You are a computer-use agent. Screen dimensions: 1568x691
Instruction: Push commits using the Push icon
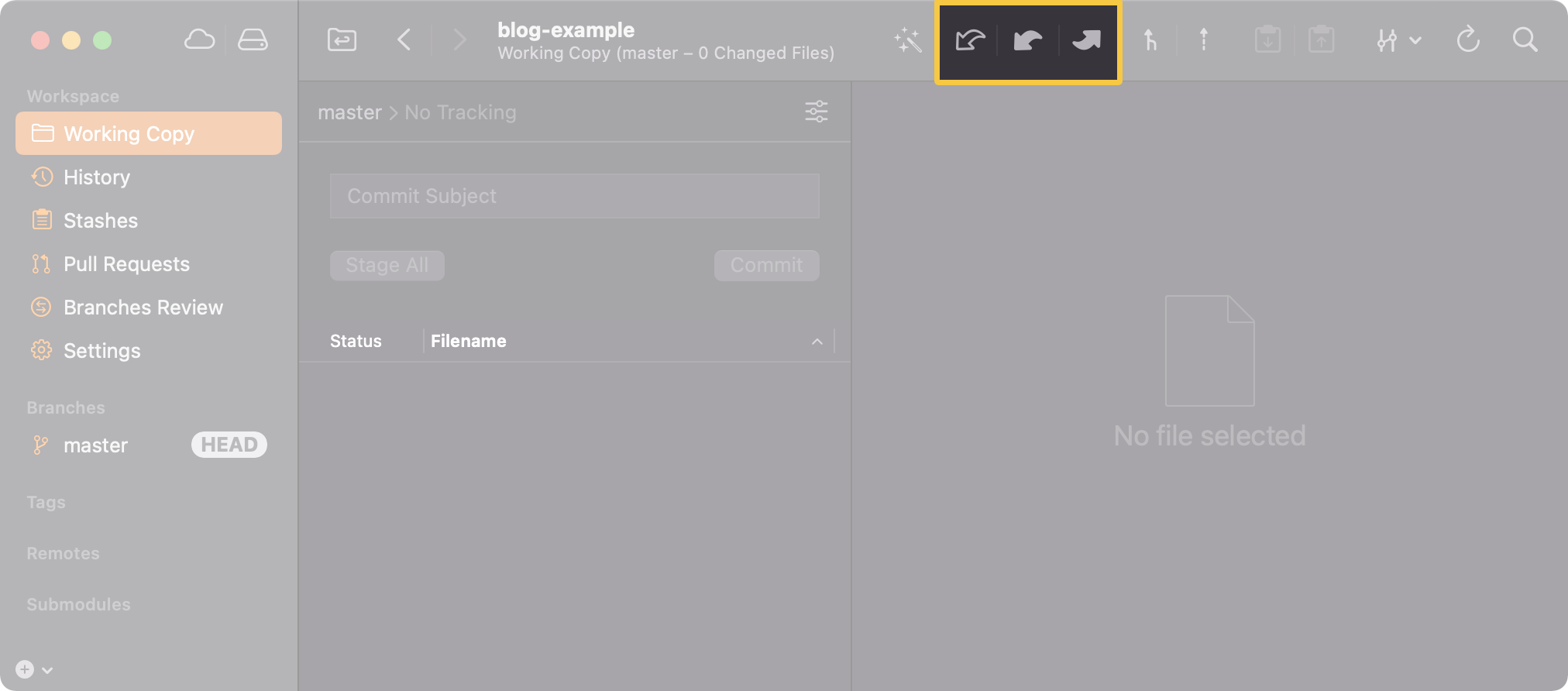pos(1086,40)
